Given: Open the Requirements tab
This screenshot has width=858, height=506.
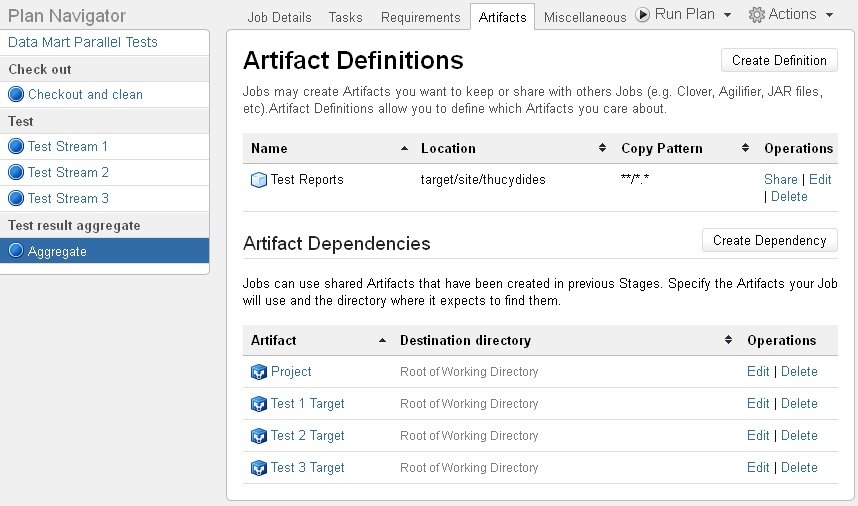Looking at the screenshot, I should point(420,18).
